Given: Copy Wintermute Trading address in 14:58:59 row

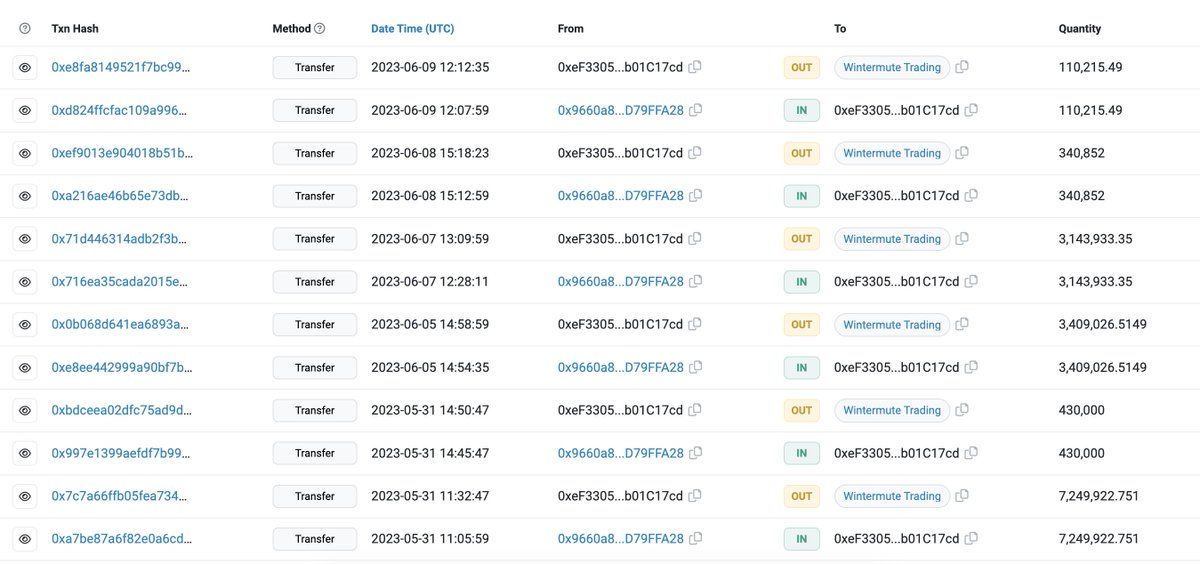Looking at the screenshot, I should coord(962,325).
